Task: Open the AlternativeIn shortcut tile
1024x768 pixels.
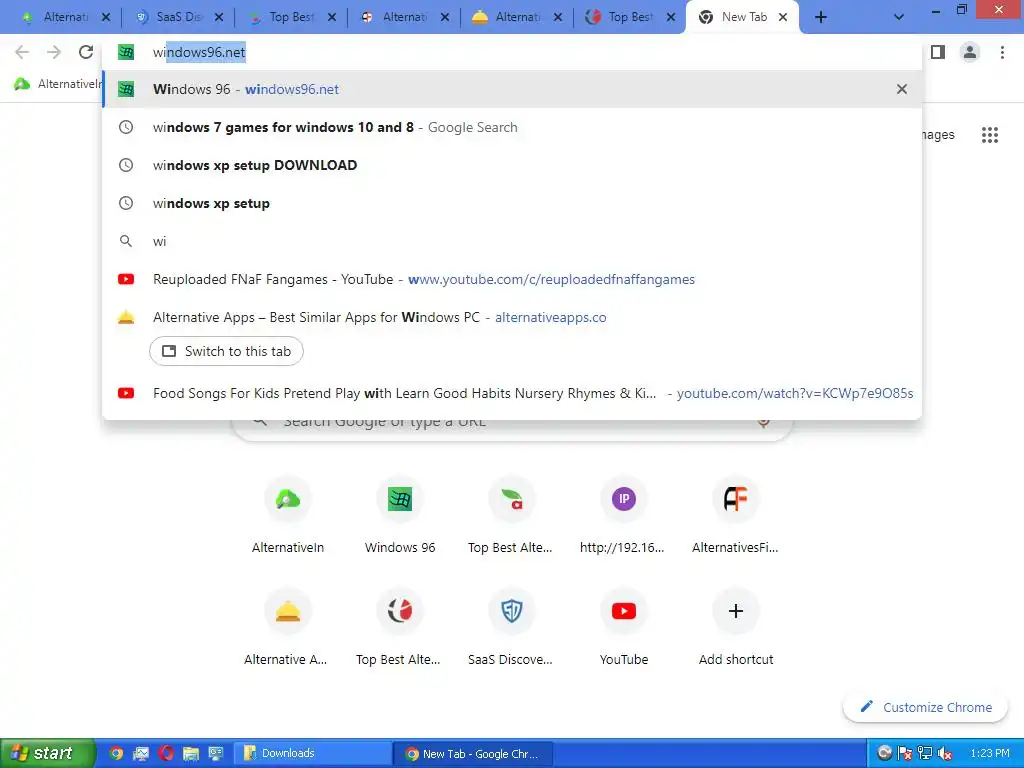Action: (288, 516)
